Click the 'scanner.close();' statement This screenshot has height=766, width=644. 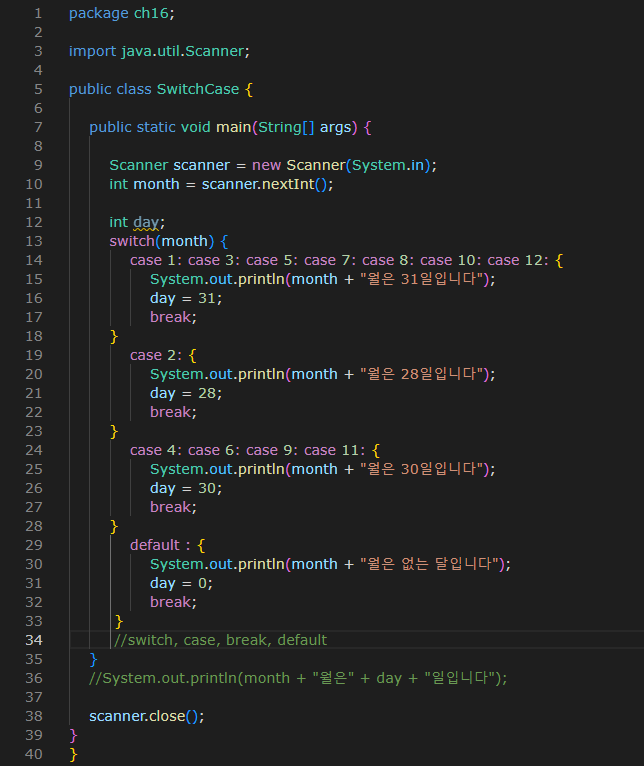click(x=147, y=716)
